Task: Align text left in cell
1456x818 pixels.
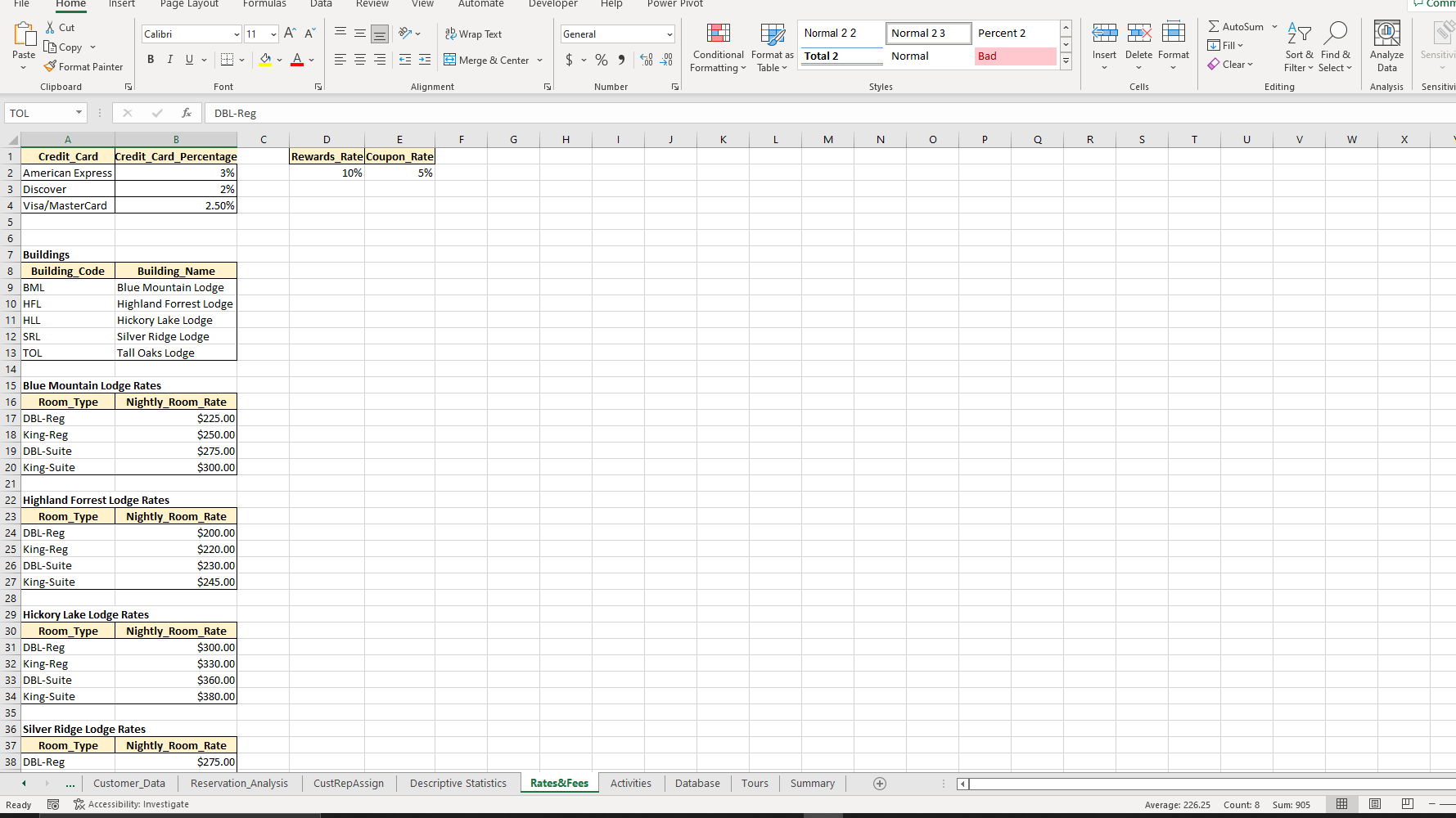Action: pyautogui.click(x=340, y=60)
